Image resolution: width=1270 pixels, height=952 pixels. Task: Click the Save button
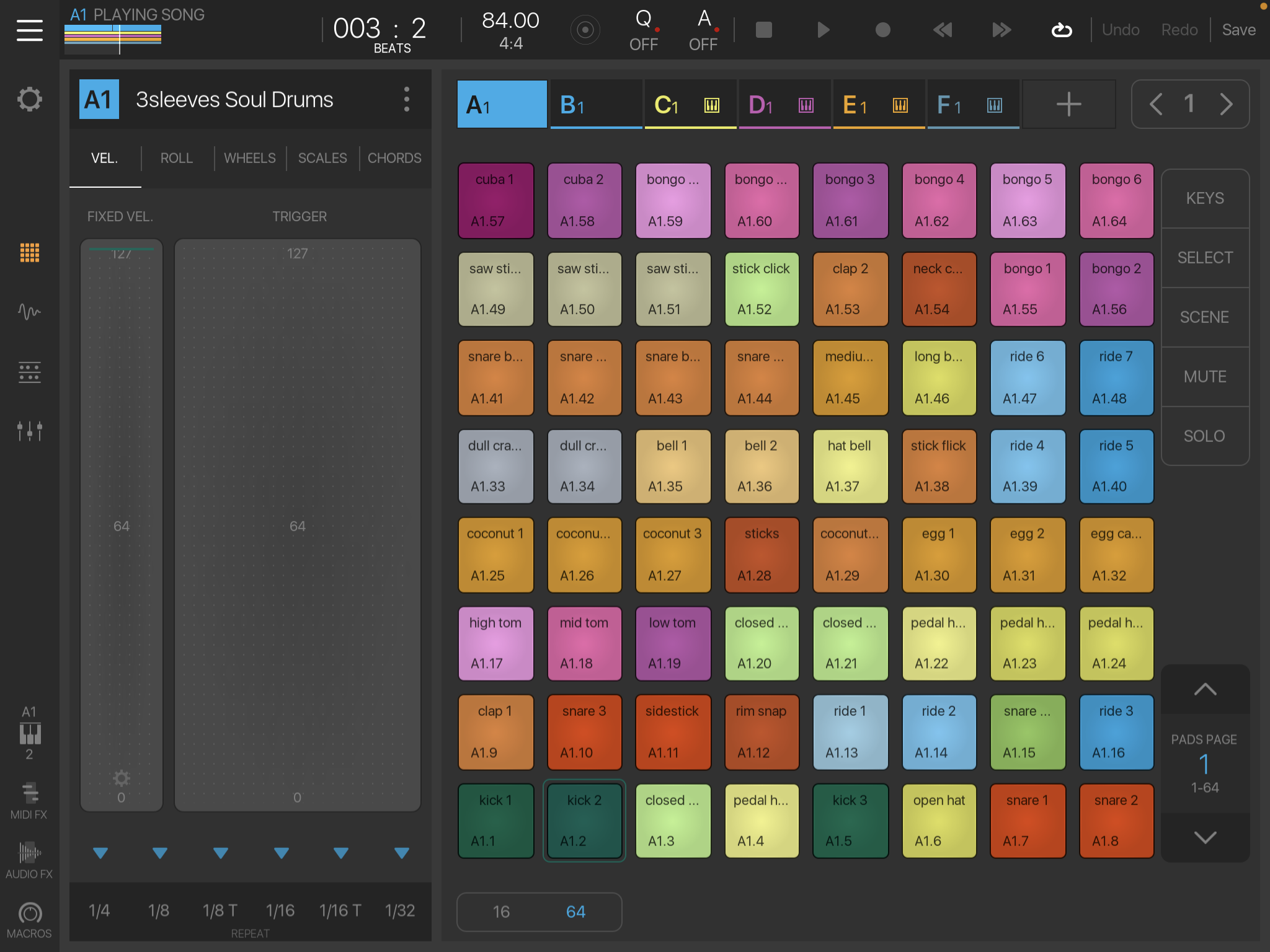point(1239,30)
